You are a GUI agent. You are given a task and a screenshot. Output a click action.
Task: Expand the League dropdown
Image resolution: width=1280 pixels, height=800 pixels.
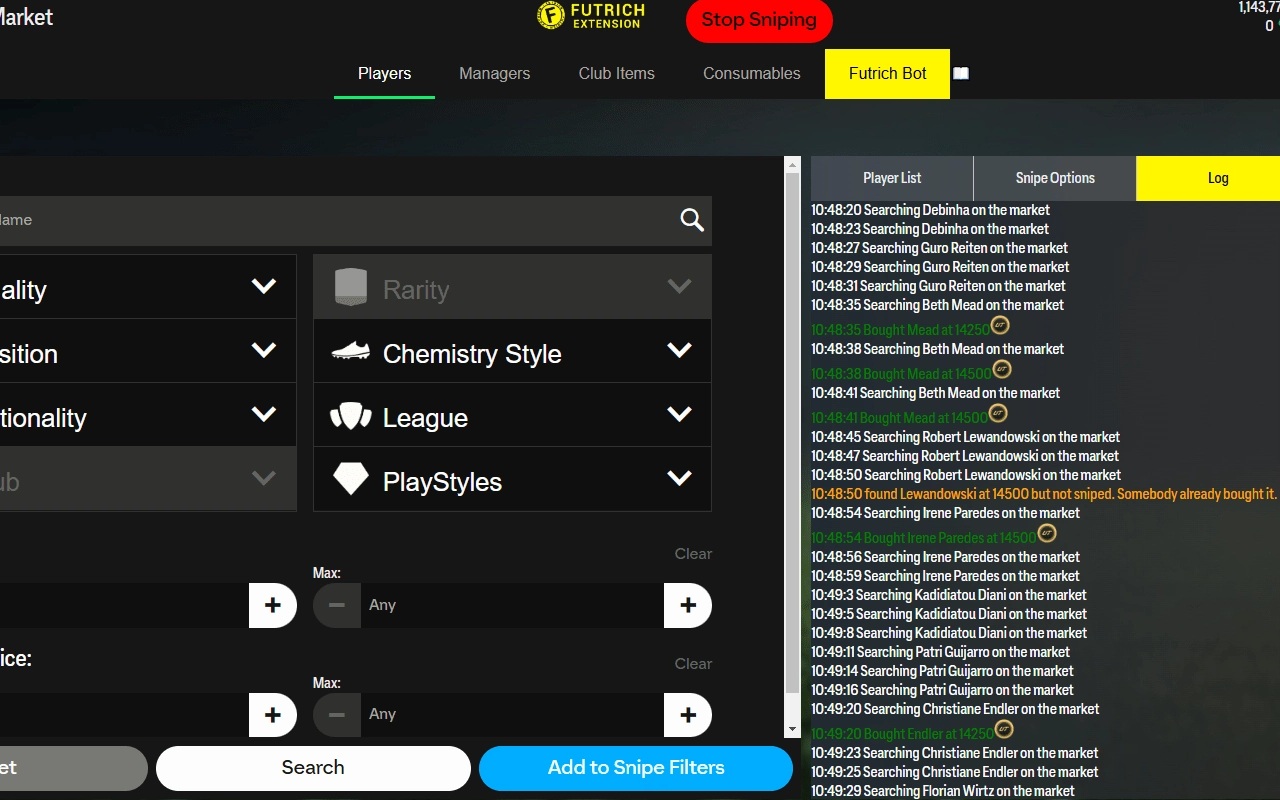coord(679,415)
